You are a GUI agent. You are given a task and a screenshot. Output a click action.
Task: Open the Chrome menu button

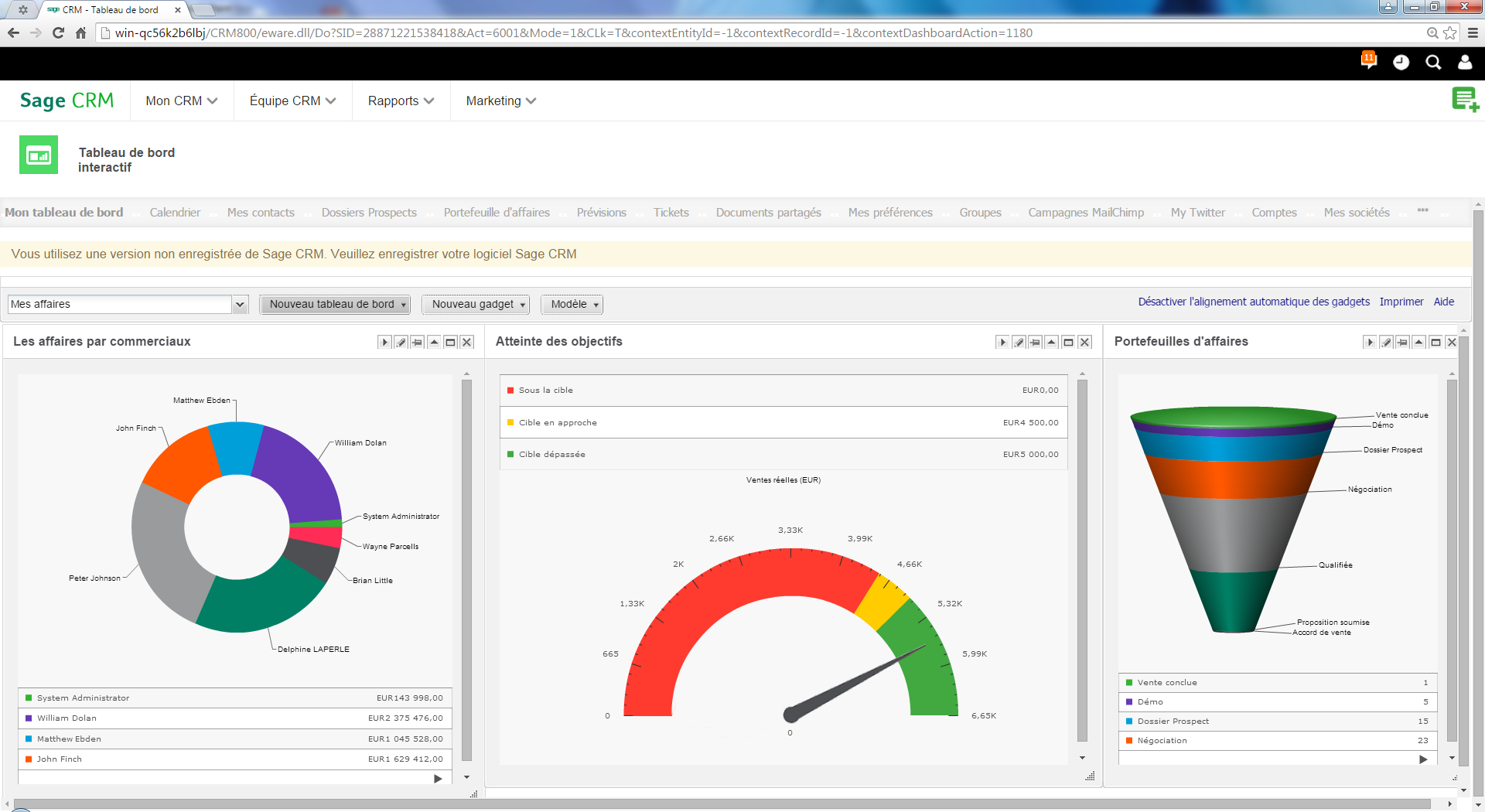[x=1473, y=32]
